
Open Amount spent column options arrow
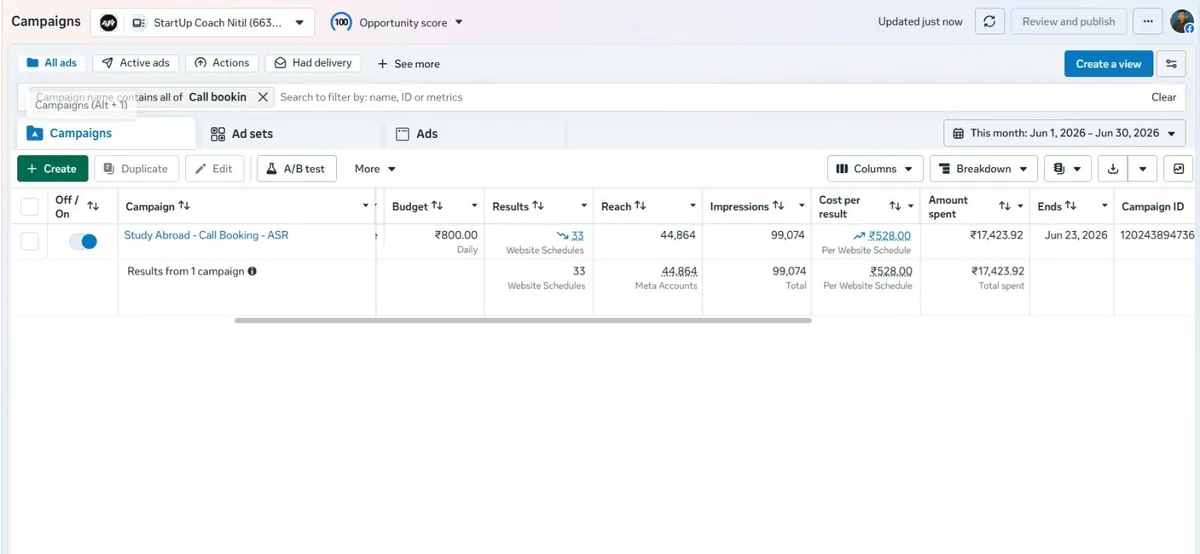(x=1020, y=206)
